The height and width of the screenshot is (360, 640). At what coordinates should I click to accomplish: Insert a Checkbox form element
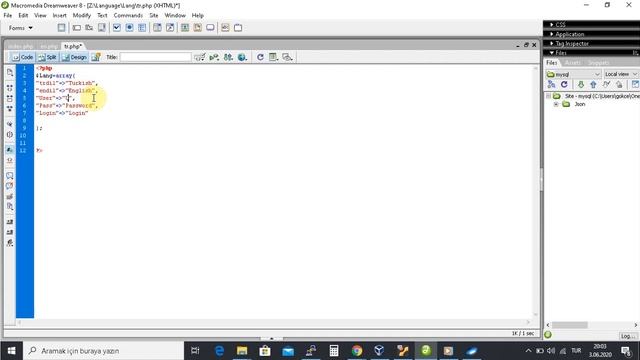(x=117, y=28)
